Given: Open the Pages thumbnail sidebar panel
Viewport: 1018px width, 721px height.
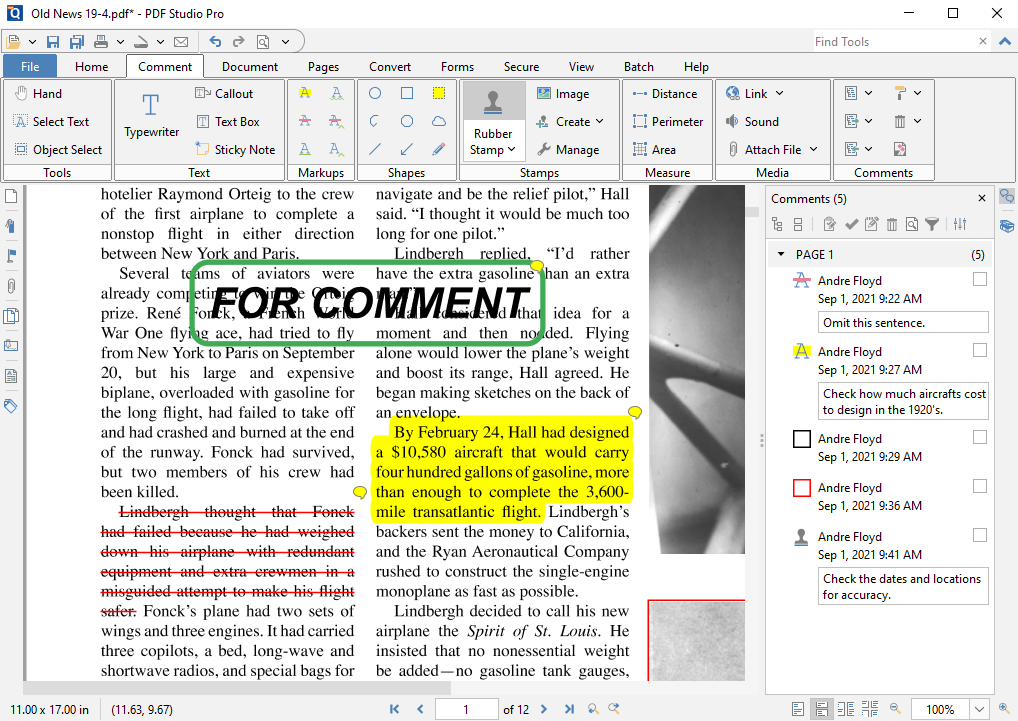Looking at the screenshot, I should click(x=11, y=196).
